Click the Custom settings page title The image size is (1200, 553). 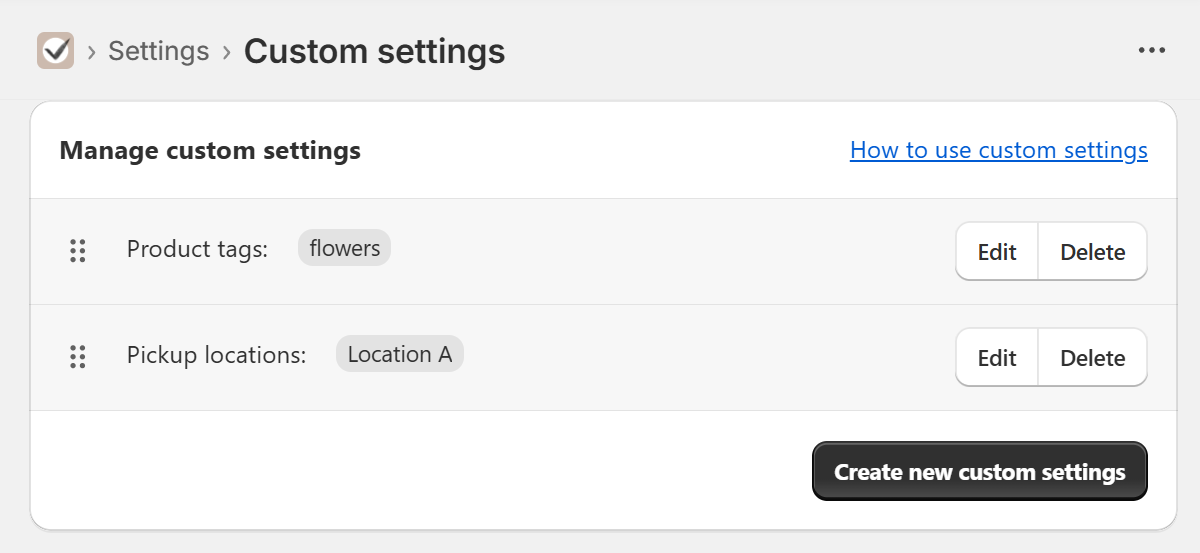click(375, 51)
